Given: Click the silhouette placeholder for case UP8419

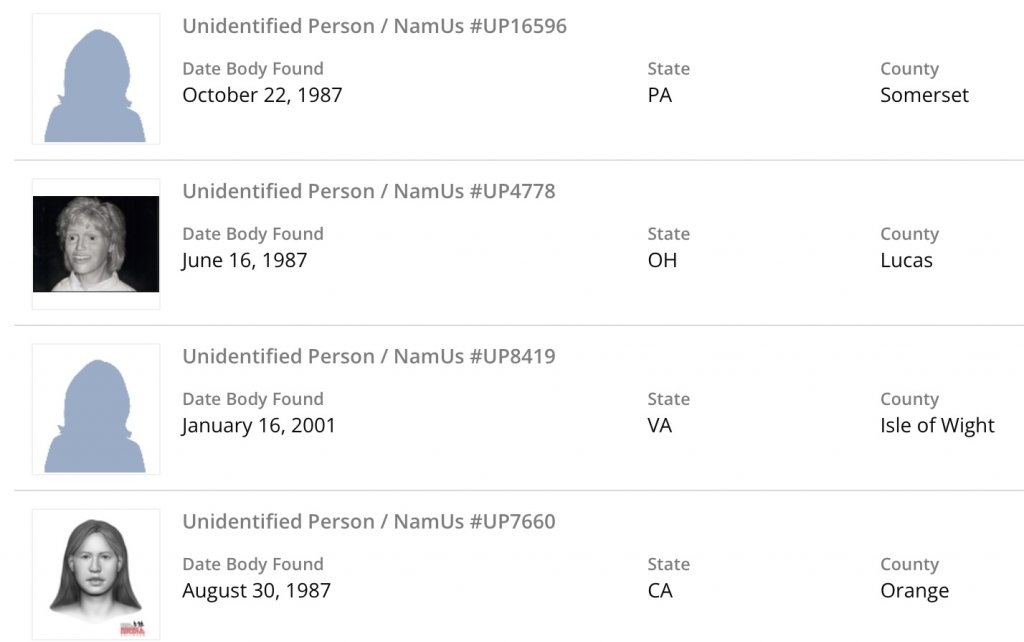Looking at the screenshot, I should (96, 409).
